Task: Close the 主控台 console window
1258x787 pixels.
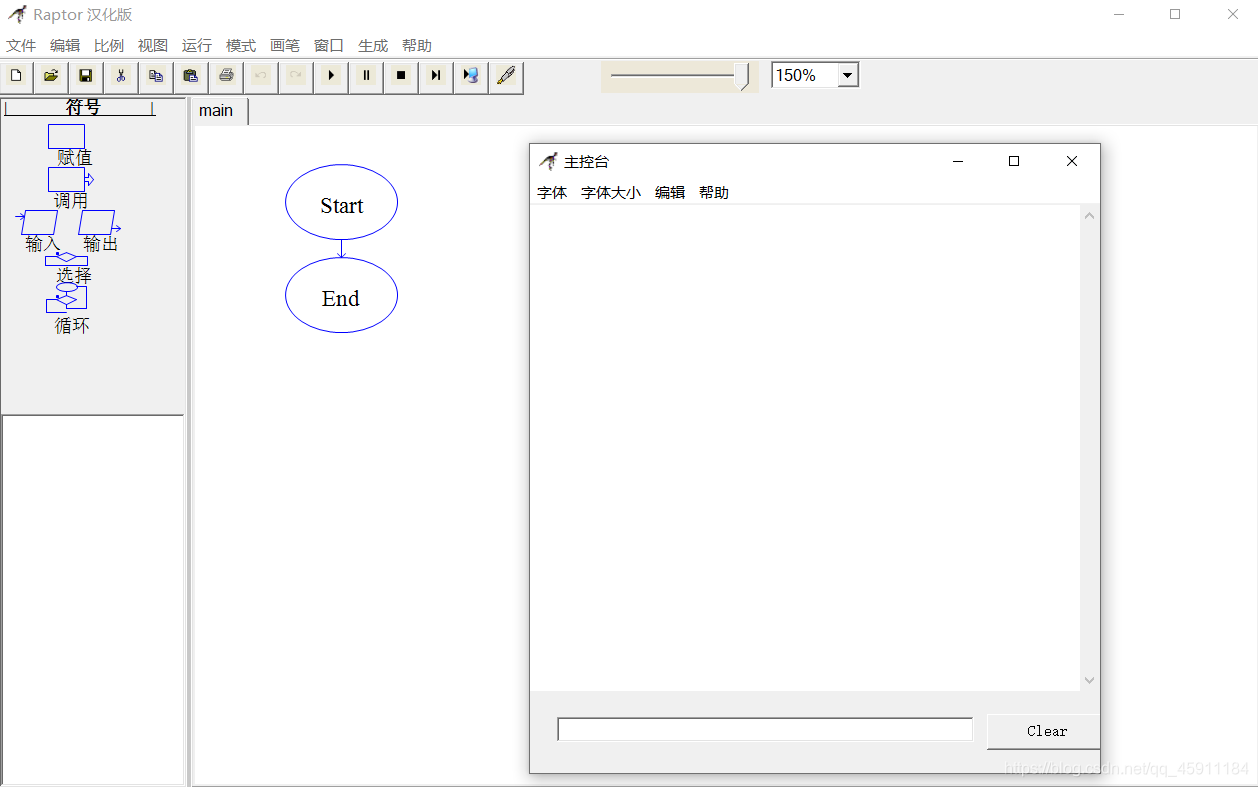Action: coord(1072,161)
